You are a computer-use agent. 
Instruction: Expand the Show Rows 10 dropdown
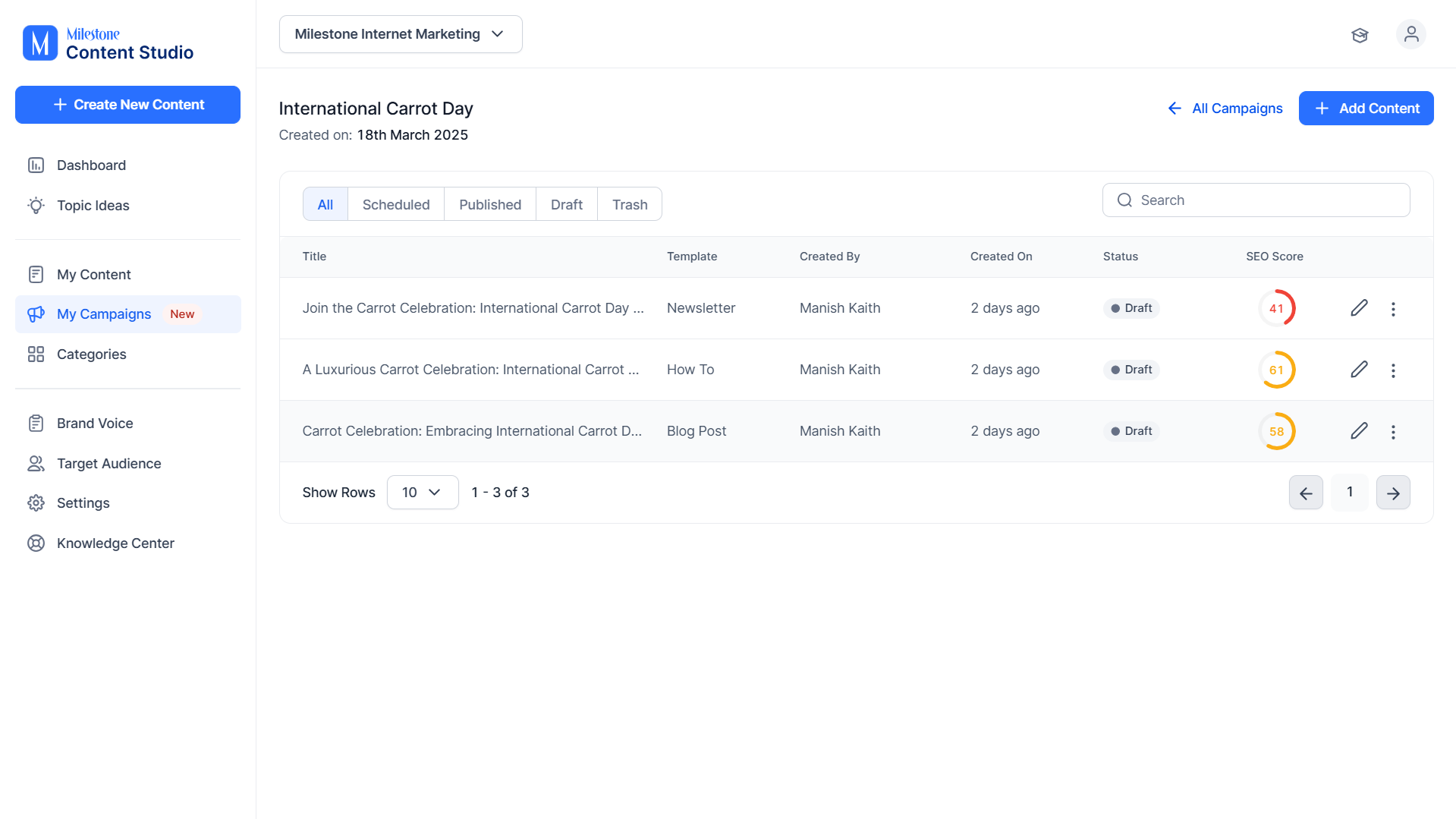point(423,493)
